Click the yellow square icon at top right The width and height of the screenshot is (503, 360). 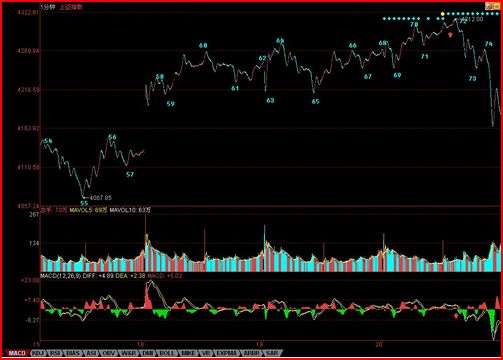pyautogui.click(x=497, y=6)
